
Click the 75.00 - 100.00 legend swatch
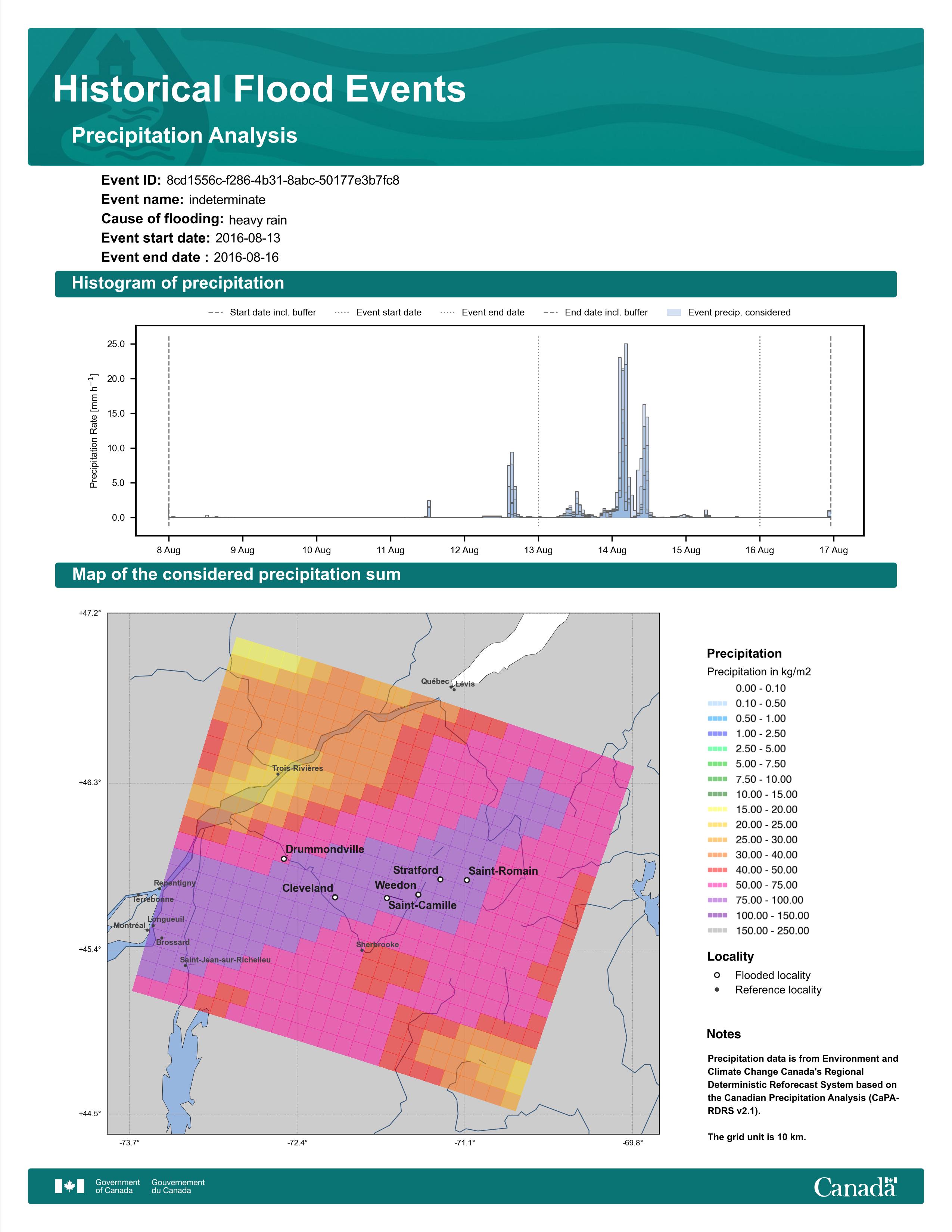pyautogui.click(x=717, y=900)
